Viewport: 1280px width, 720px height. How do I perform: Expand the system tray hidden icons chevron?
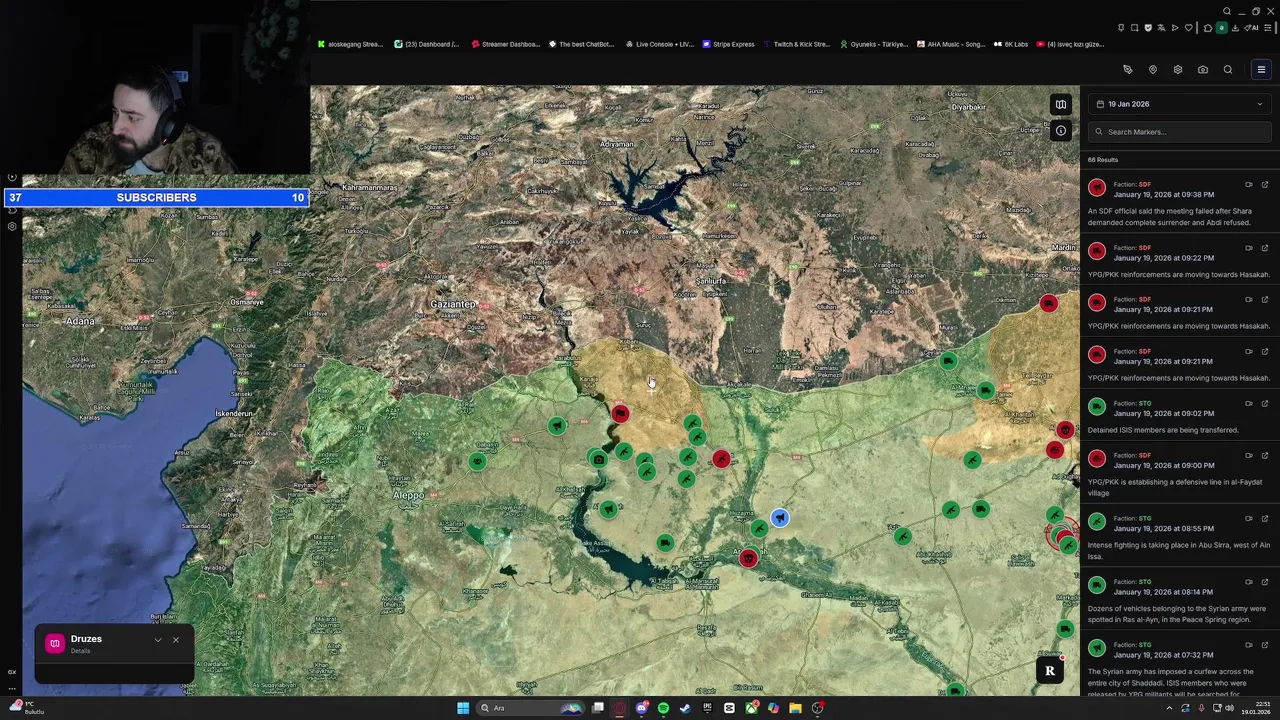coord(1169,708)
